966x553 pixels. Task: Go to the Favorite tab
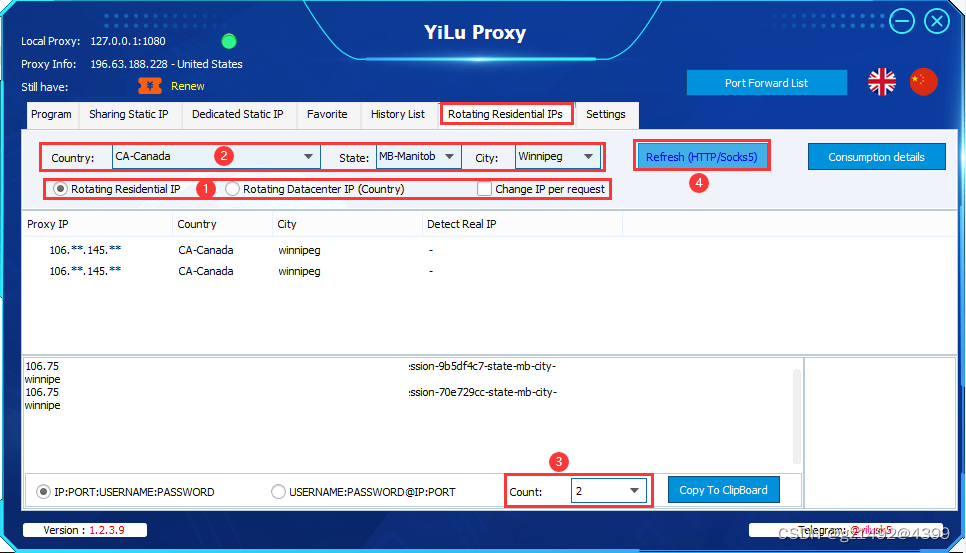pyautogui.click(x=327, y=115)
